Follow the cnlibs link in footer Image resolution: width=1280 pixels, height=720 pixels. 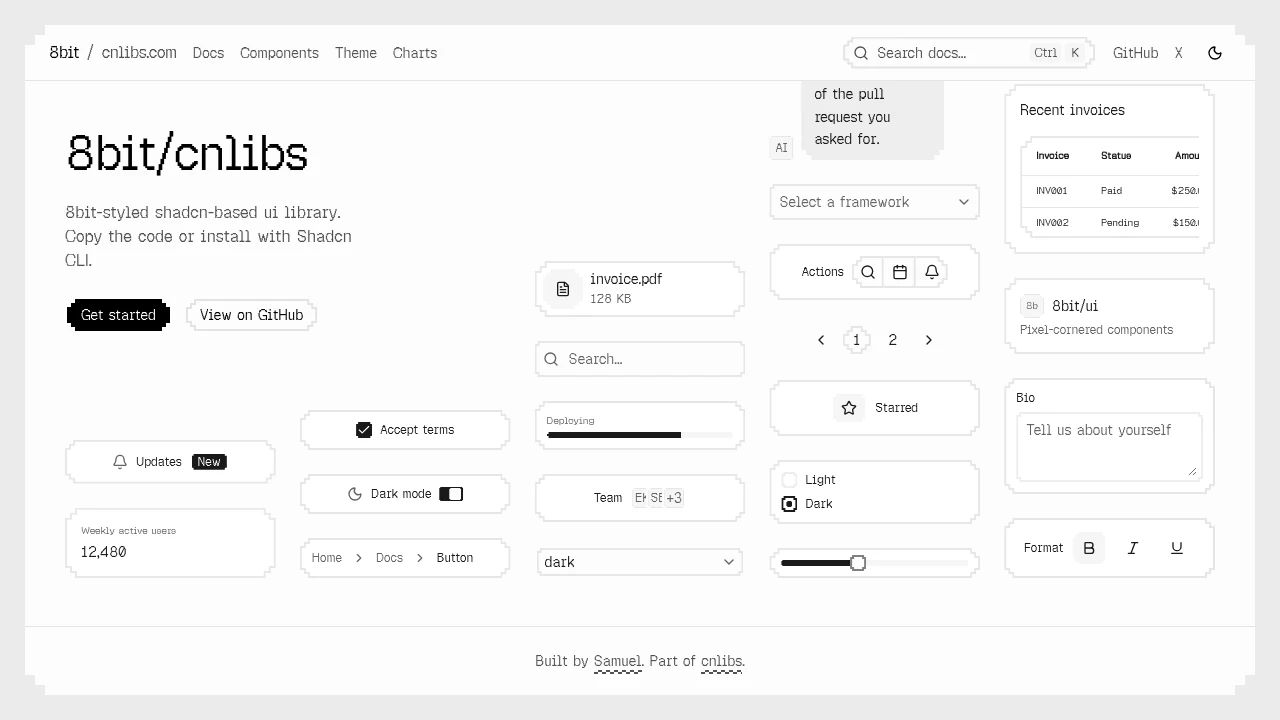point(721,661)
